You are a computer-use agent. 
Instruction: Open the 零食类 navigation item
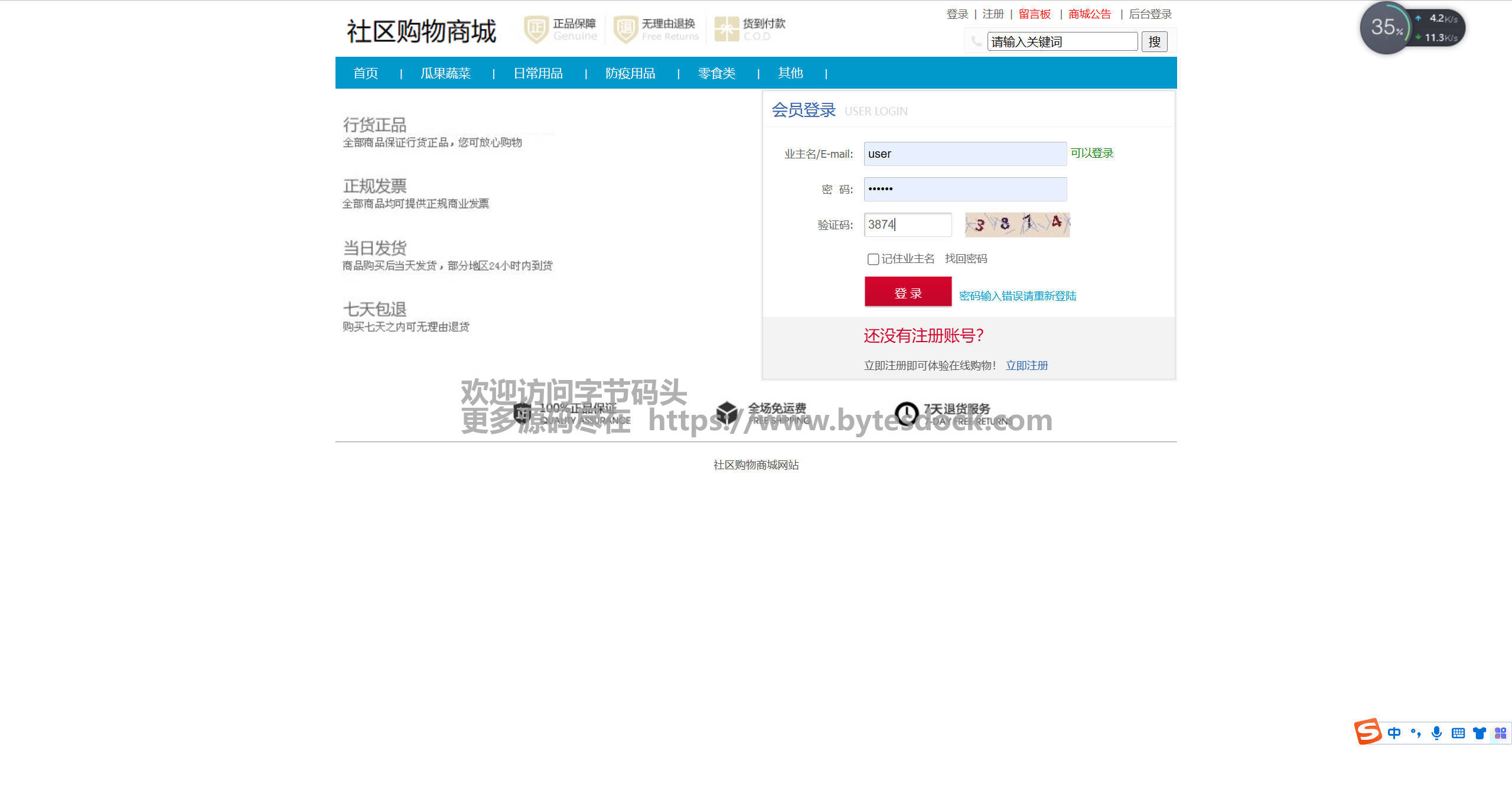click(x=716, y=73)
